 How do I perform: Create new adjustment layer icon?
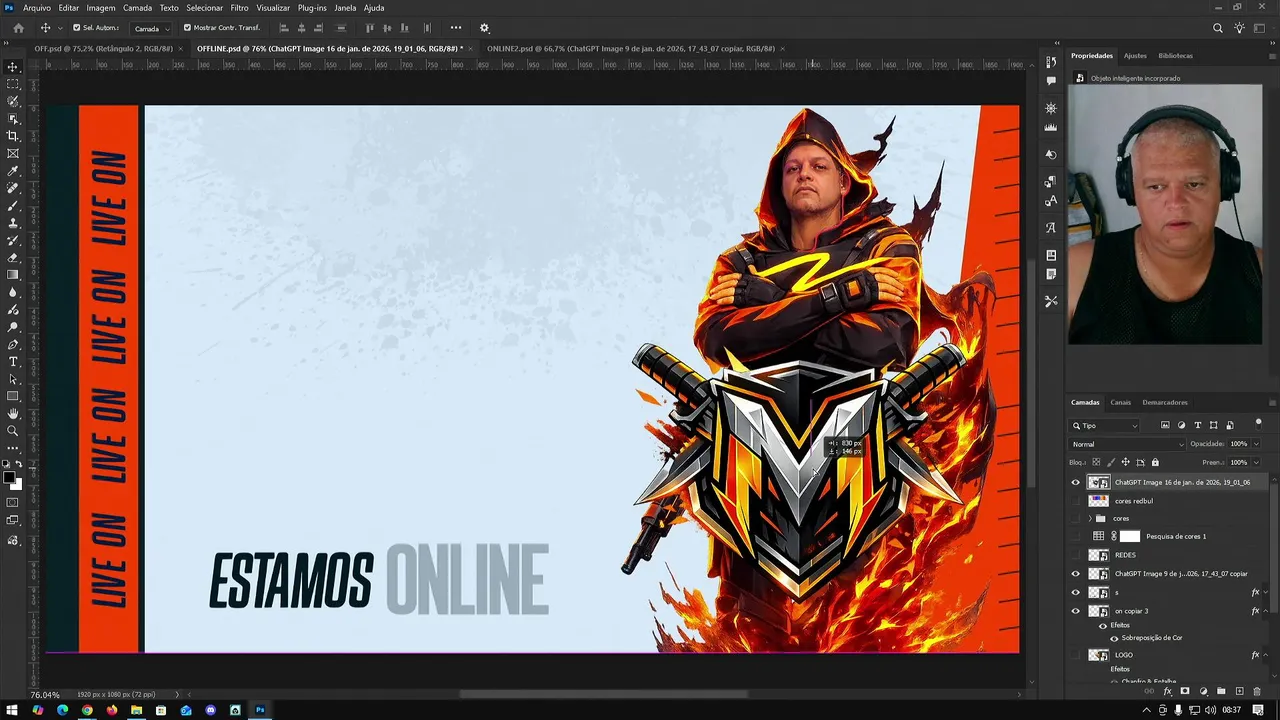[x=1203, y=691]
